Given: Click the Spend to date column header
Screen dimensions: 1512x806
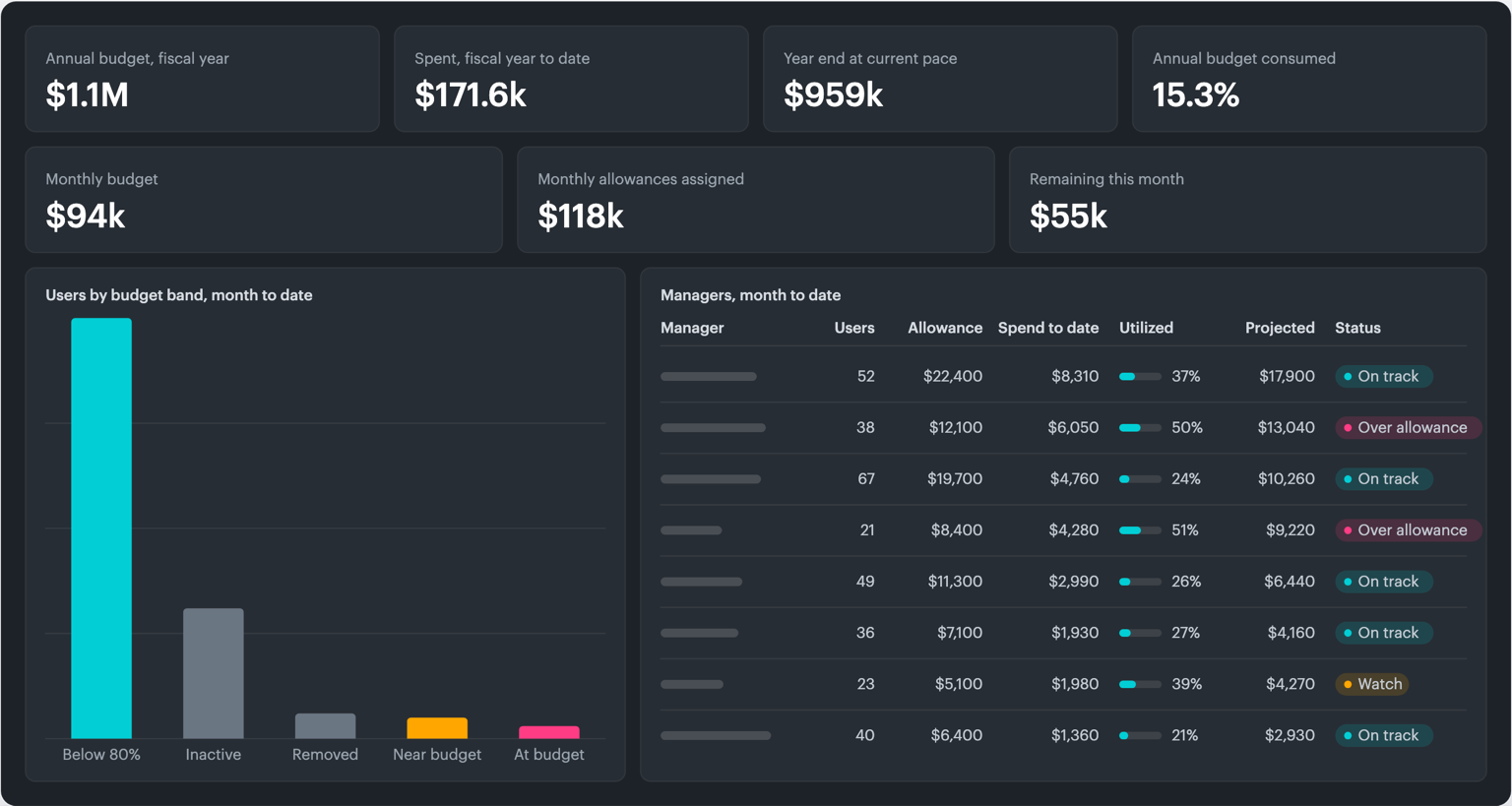Looking at the screenshot, I should pos(1048,328).
